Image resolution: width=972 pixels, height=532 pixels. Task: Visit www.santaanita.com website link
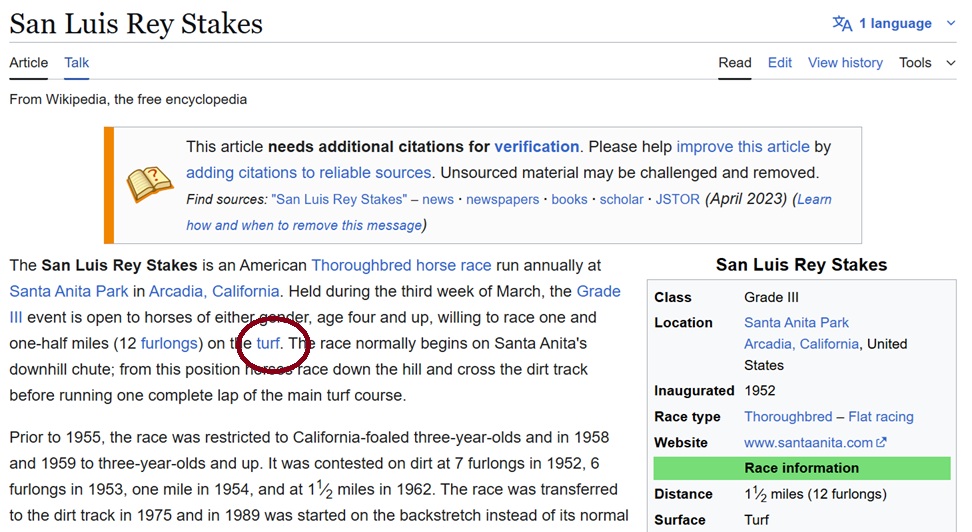pyautogui.click(x=808, y=443)
